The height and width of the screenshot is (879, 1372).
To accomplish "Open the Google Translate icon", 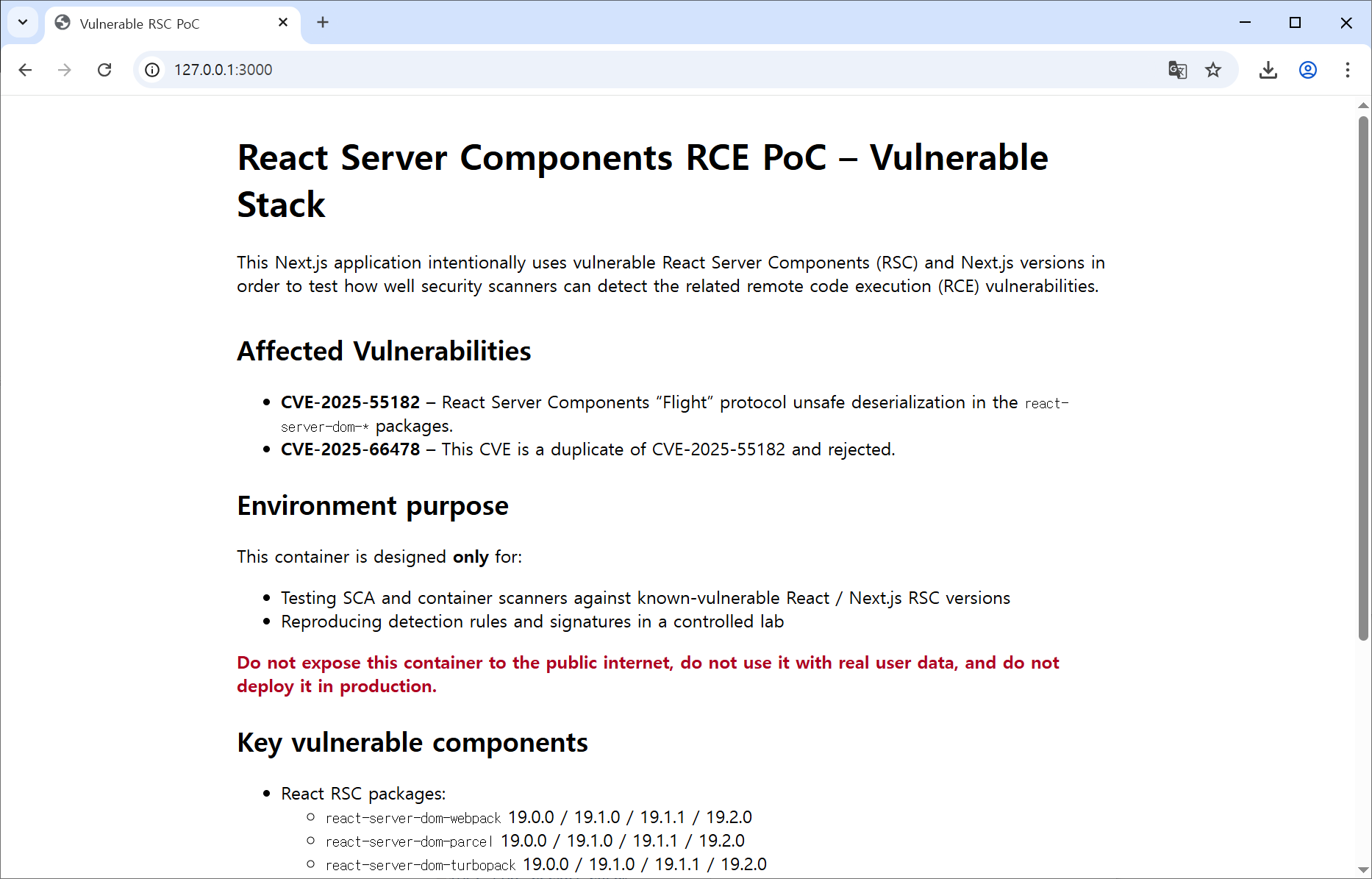I will click(1177, 70).
